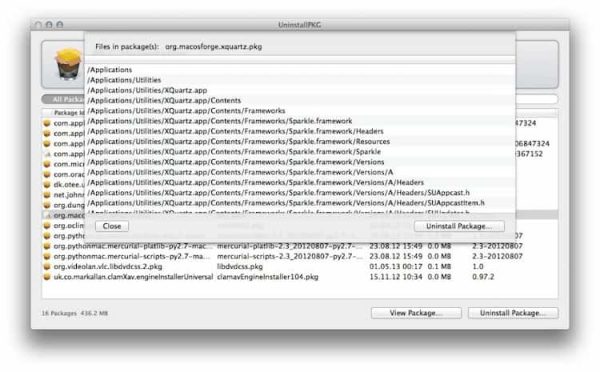
Task: Click the 0.97.2 version cell
Action: point(483,277)
